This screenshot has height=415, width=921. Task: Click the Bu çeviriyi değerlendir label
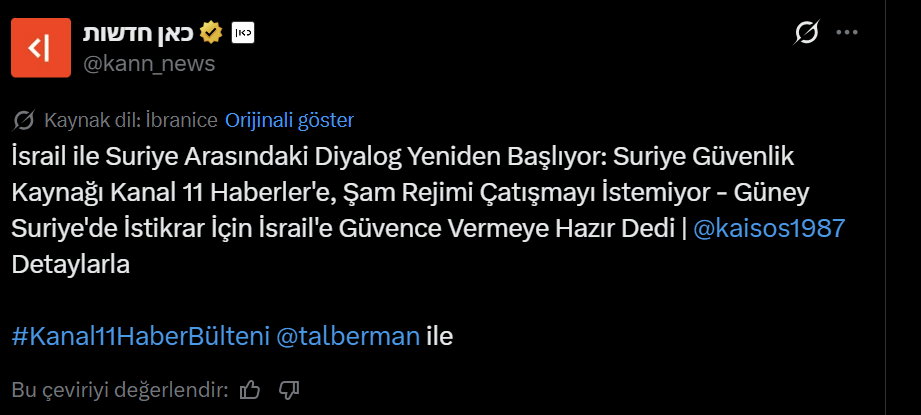click(120, 389)
